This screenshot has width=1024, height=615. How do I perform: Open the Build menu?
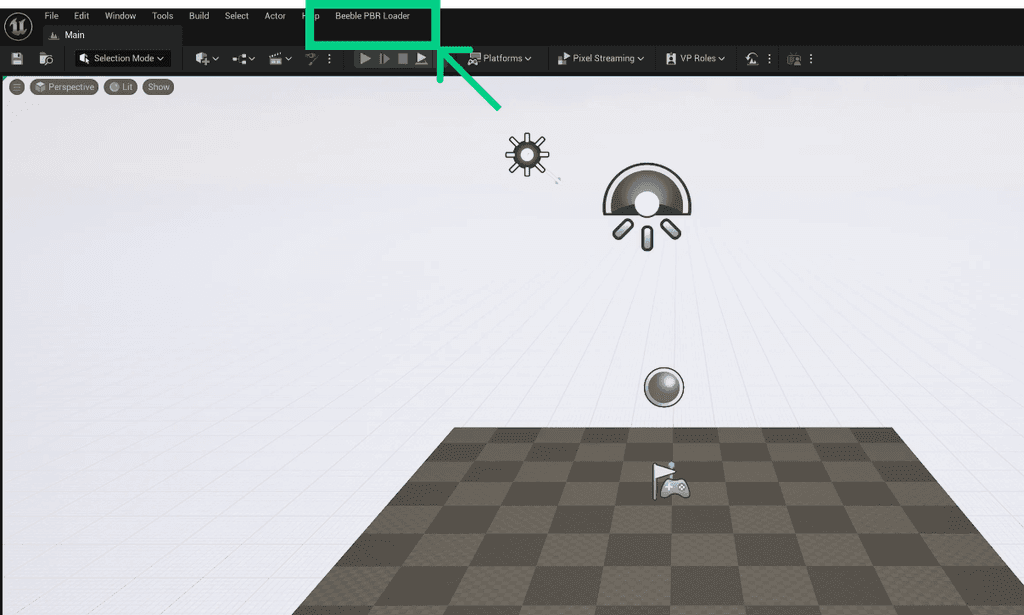click(x=198, y=15)
